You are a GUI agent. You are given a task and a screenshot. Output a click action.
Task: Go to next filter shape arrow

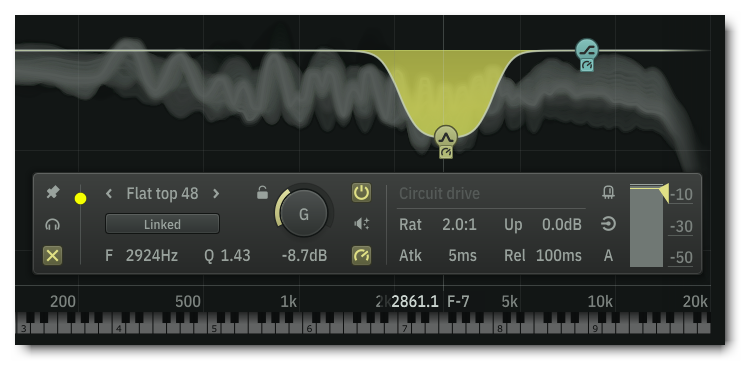tap(216, 193)
